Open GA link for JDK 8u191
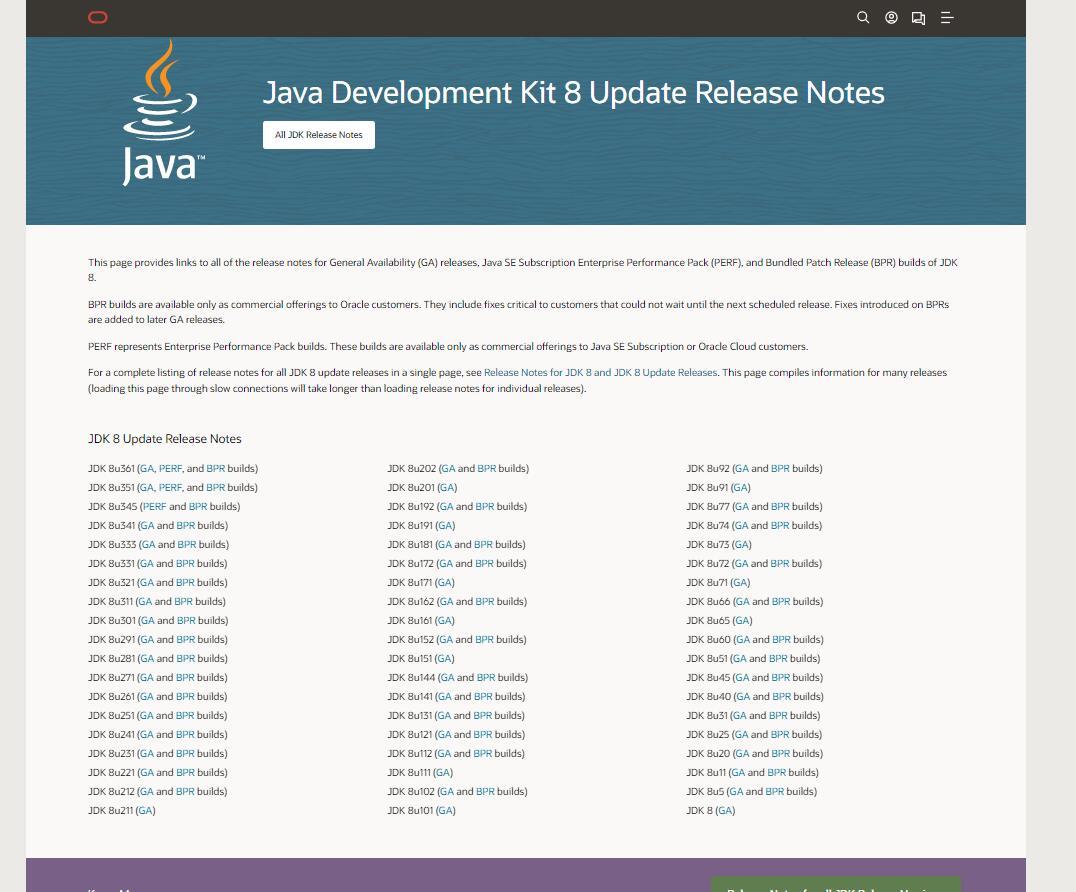The height and width of the screenshot is (892, 1076). (x=445, y=526)
